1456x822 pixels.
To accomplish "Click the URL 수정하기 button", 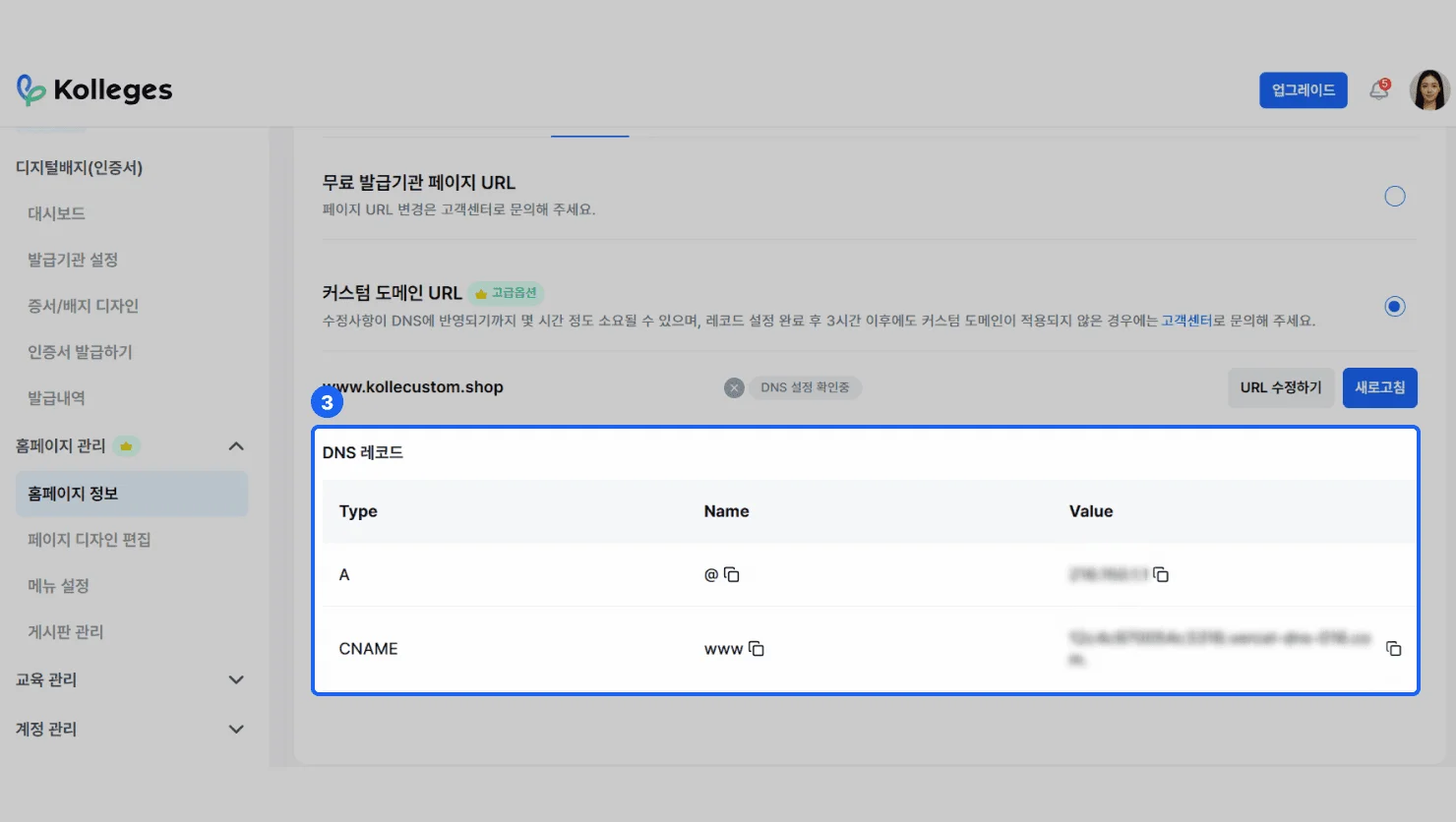I will pos(1280,387).
